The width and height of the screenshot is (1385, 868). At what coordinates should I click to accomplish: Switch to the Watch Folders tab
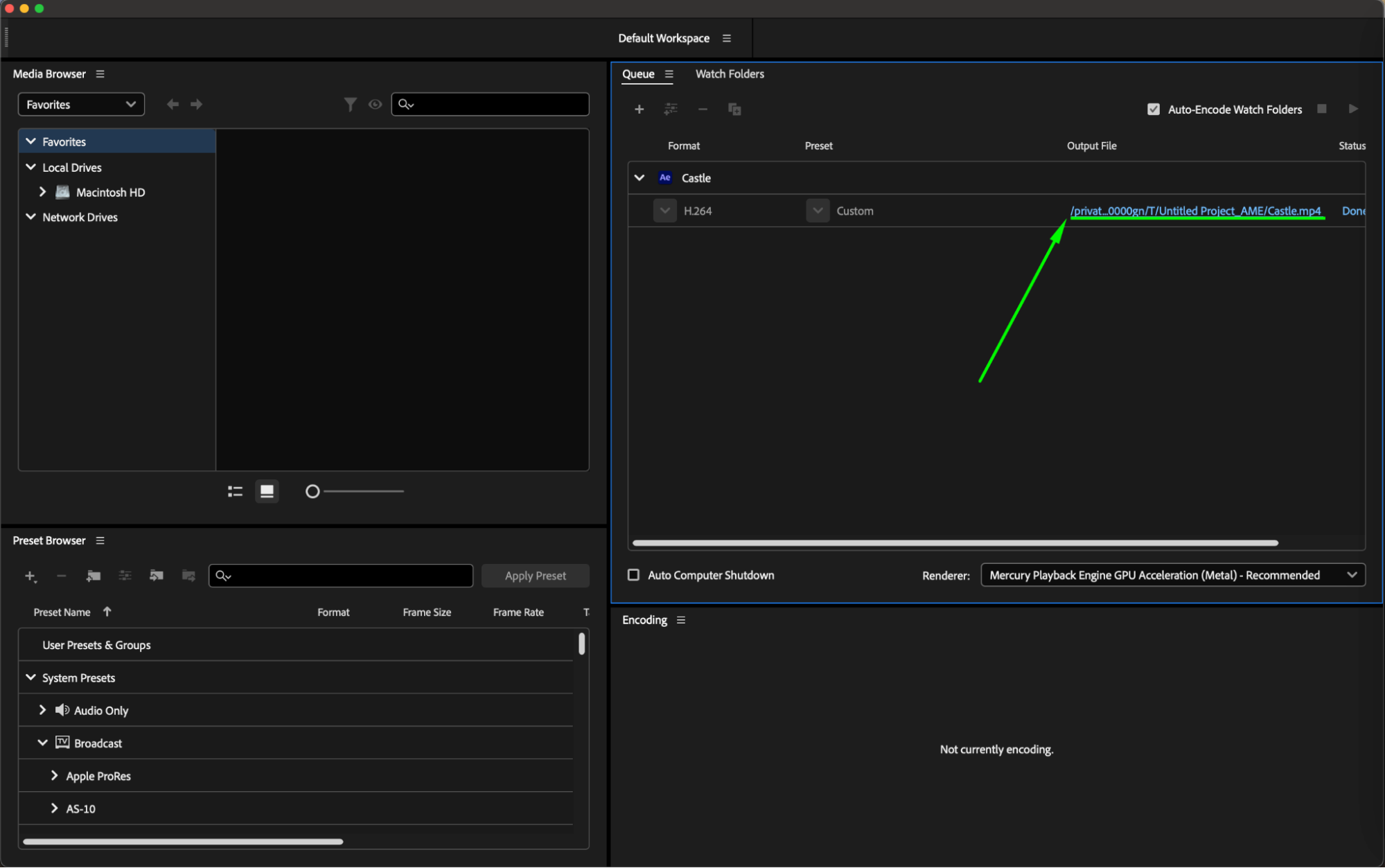click(x=729, y=74)
